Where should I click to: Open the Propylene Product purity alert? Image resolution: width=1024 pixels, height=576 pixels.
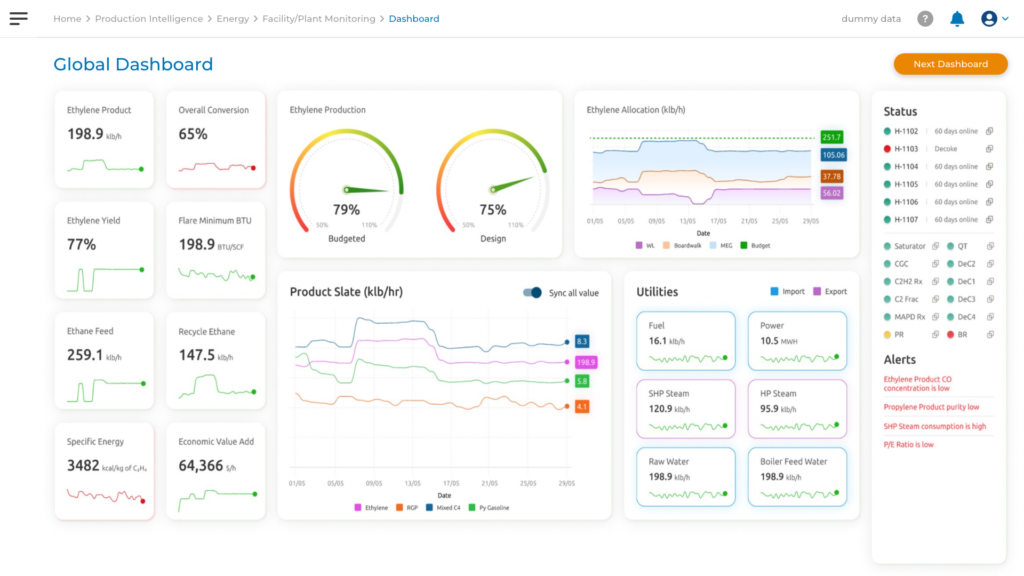click(931, 407)
